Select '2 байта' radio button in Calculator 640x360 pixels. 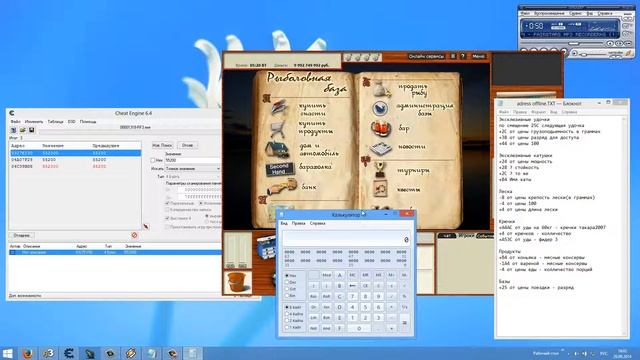[x=287, y=321]
